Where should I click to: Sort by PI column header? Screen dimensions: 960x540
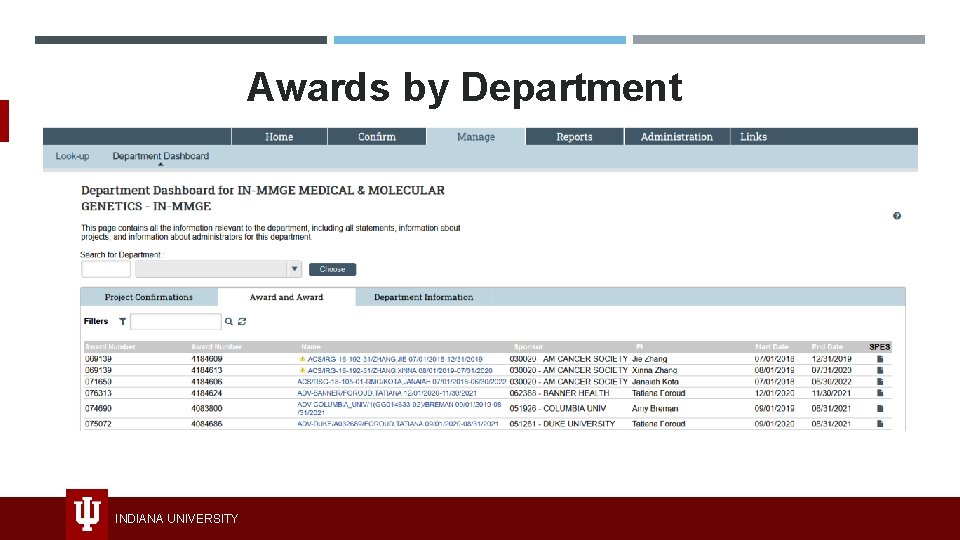coord(639,347)
